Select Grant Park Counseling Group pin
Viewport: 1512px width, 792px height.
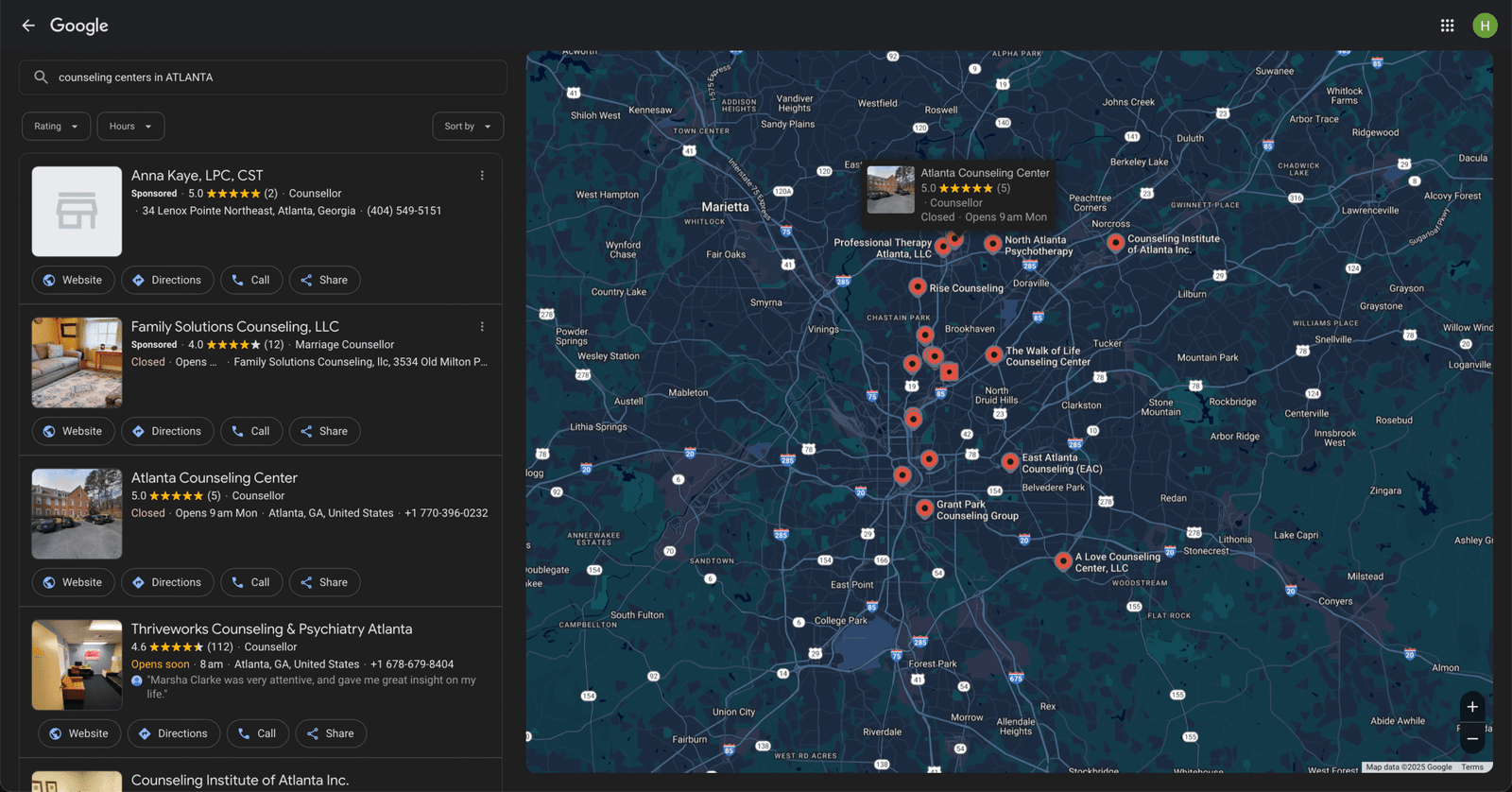click(x=924, y=508)
